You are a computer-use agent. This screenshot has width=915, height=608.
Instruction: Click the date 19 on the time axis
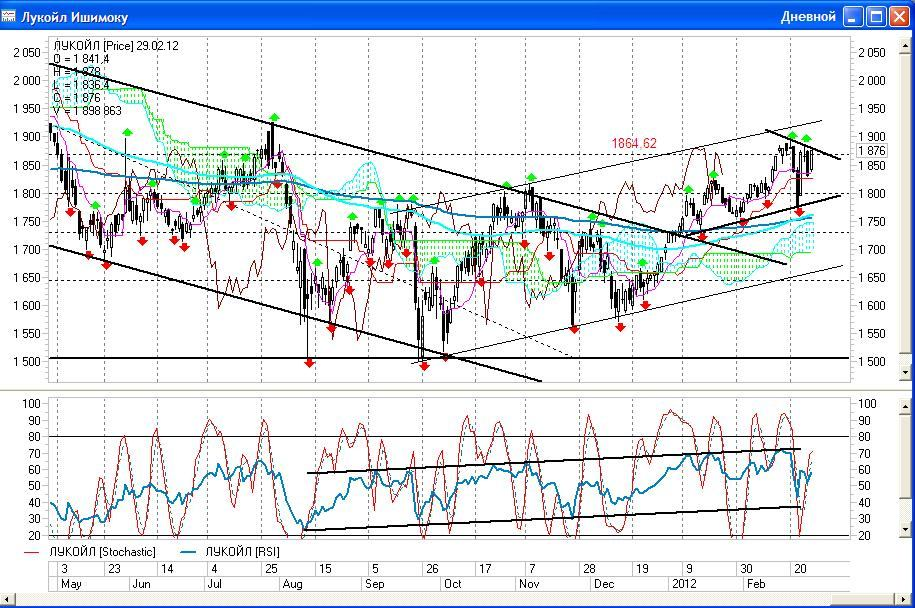coord(642,569)
